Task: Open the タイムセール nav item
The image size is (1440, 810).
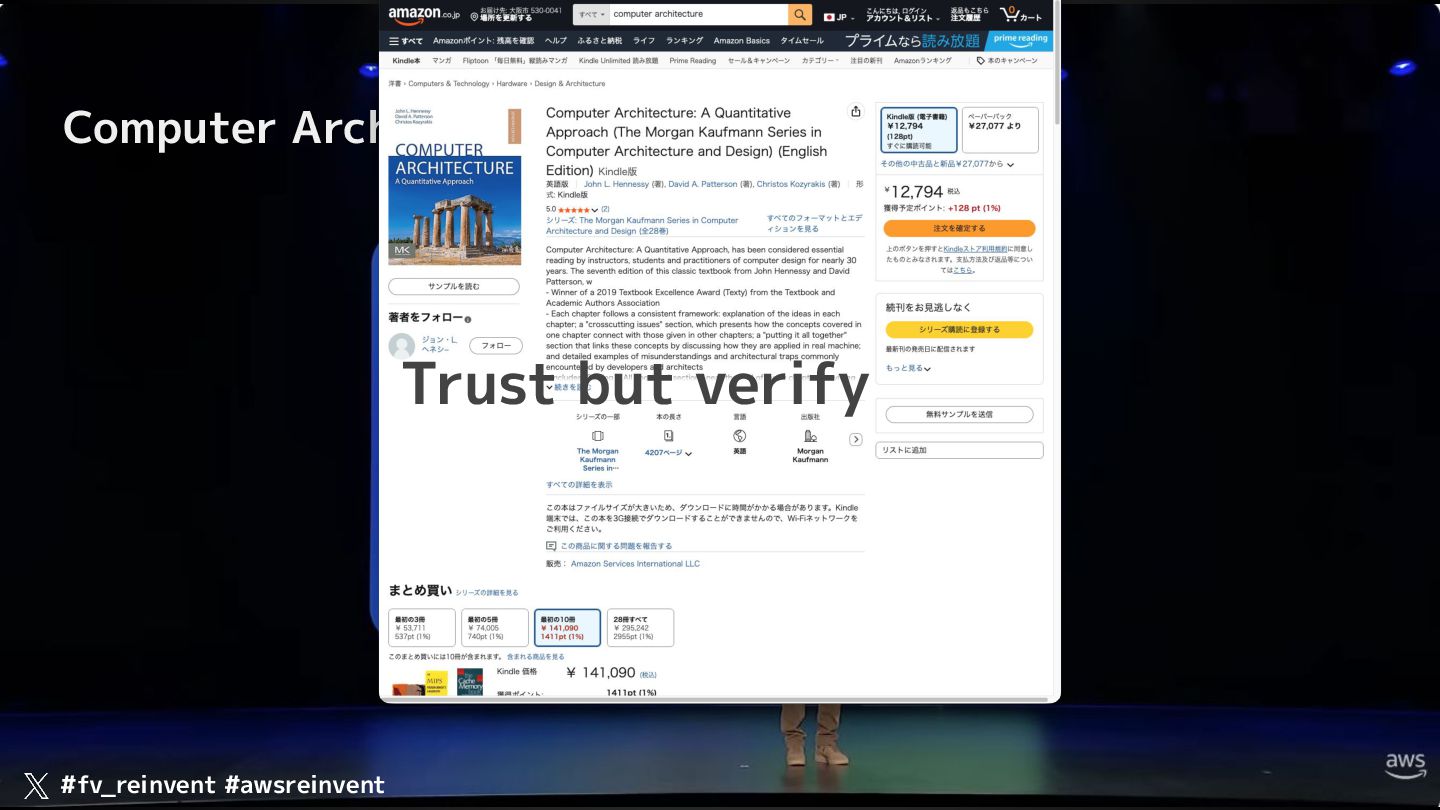Action: click(x=802, y=41)
